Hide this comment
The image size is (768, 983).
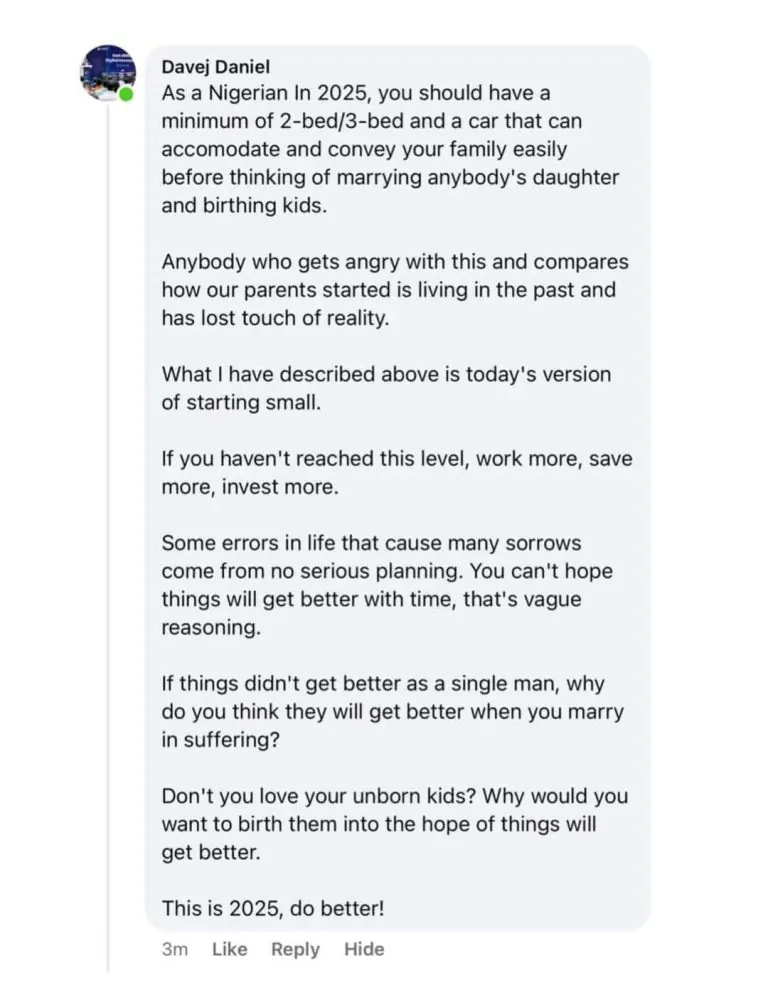(364, 949)
